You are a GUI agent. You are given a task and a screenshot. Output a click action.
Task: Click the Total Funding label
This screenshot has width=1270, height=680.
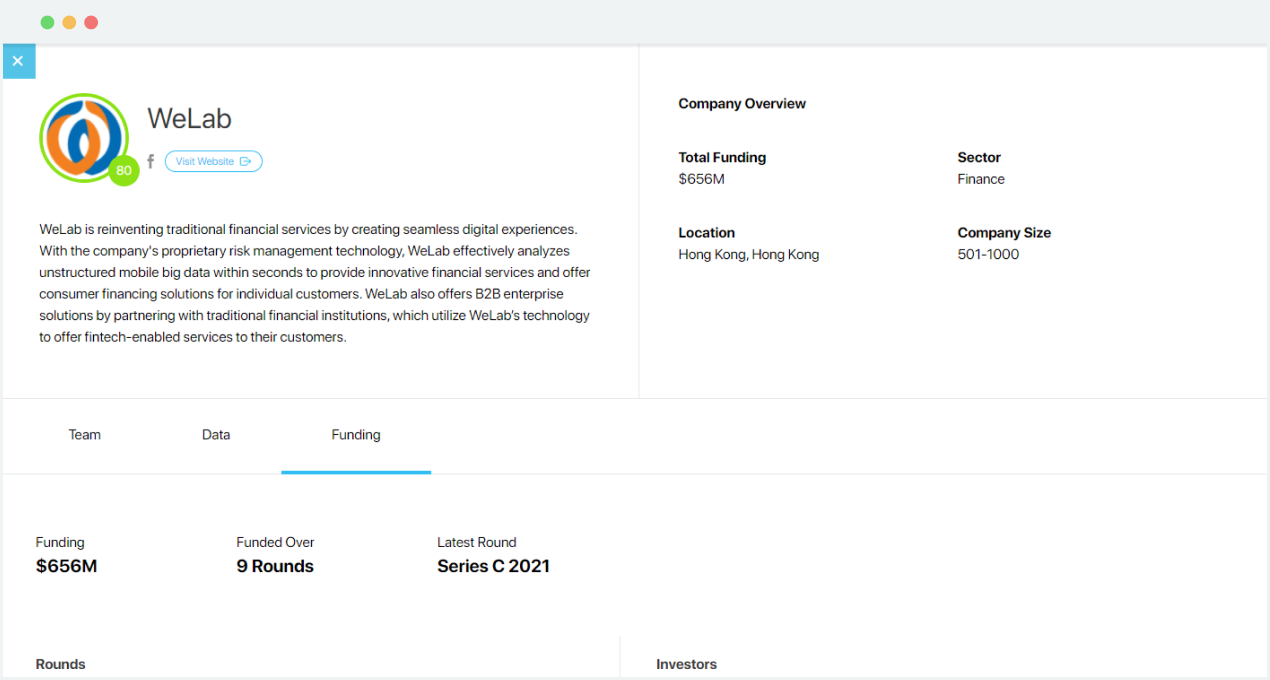tap(722, 157)
